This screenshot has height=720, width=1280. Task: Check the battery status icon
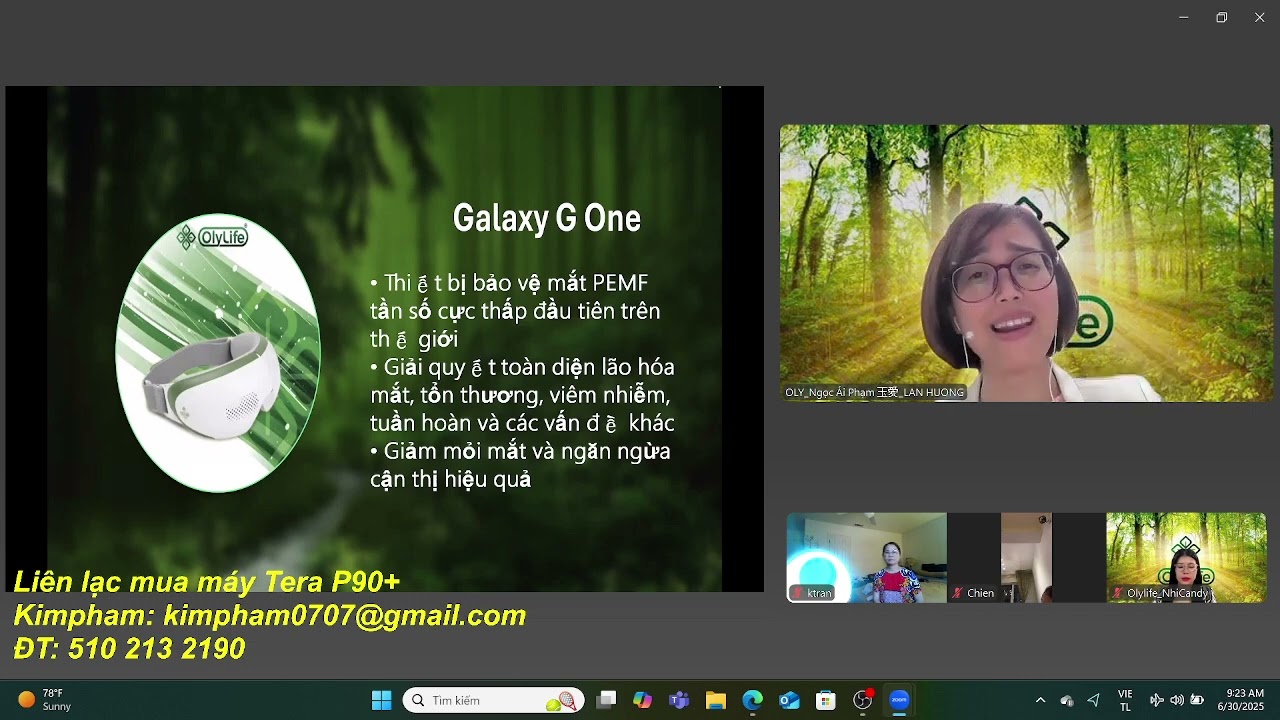1197,700
